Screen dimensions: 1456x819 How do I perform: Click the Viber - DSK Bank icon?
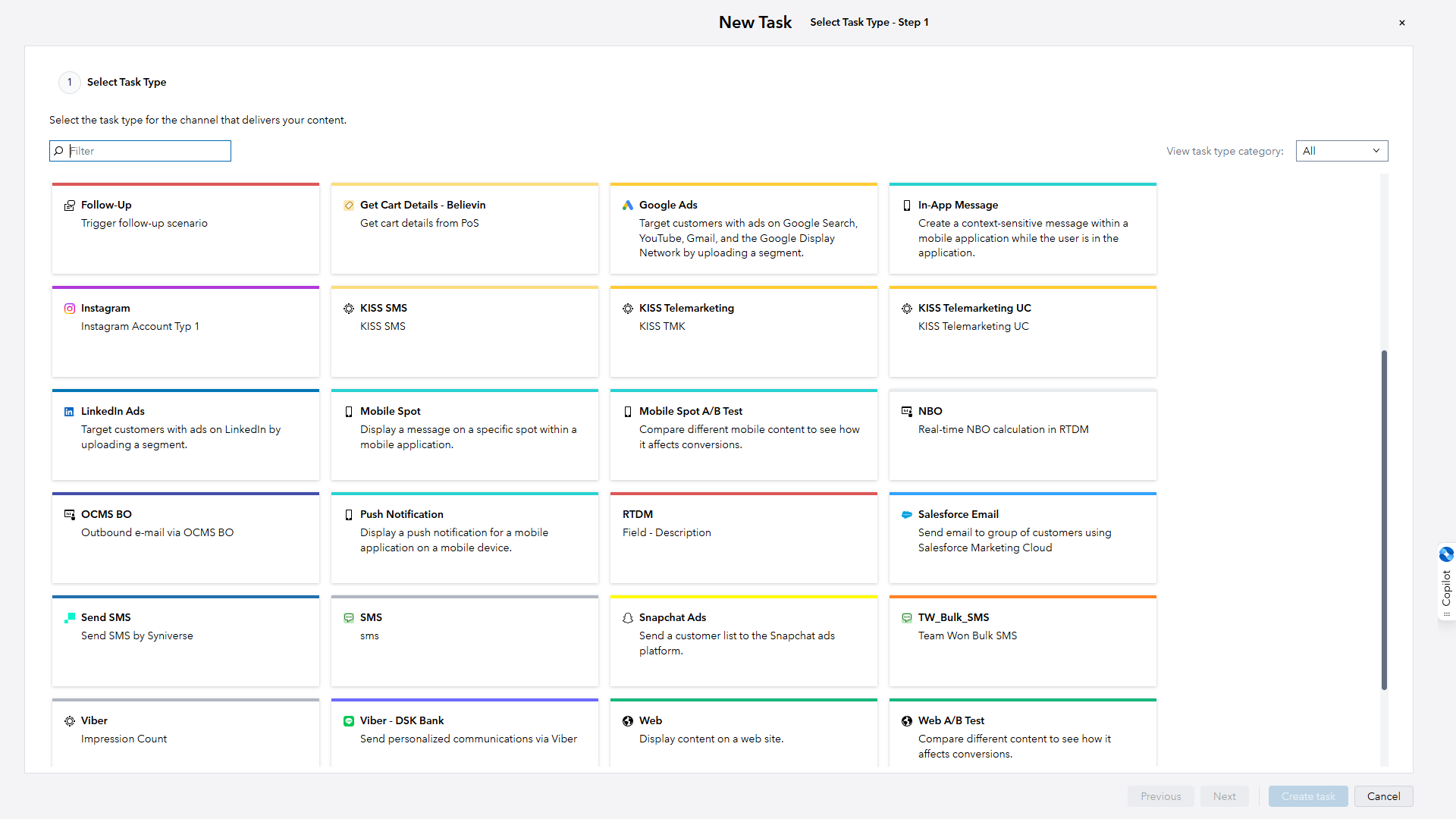pyautogui.click(x=348, y=721)
